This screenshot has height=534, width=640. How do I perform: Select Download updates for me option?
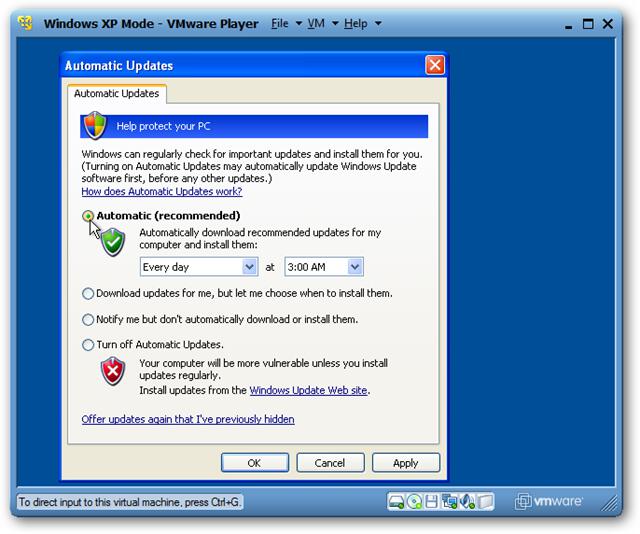pos(88,294)
